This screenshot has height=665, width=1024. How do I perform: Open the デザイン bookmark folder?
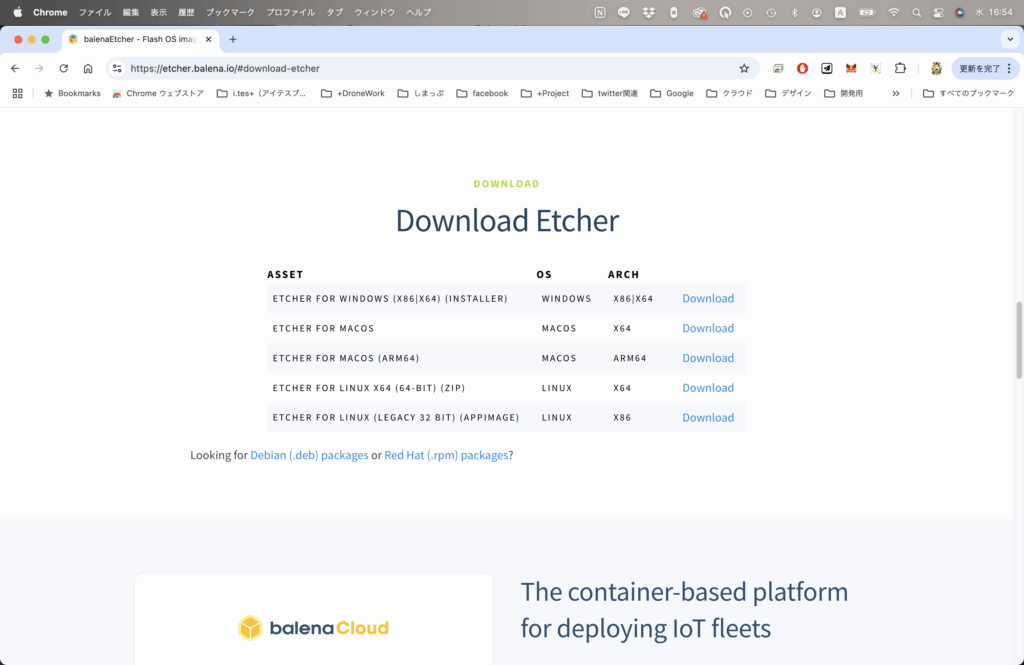(x=788, y=93)
